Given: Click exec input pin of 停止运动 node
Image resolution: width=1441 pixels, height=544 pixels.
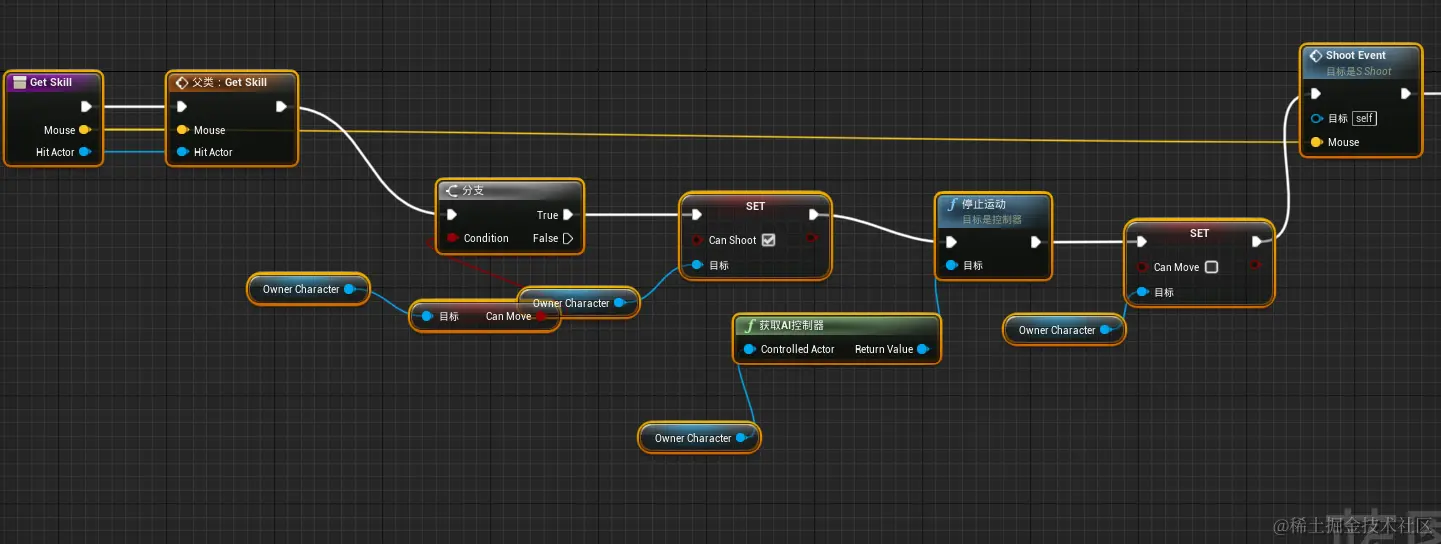Looking at the screenshot, I should [x=952, y=241].
